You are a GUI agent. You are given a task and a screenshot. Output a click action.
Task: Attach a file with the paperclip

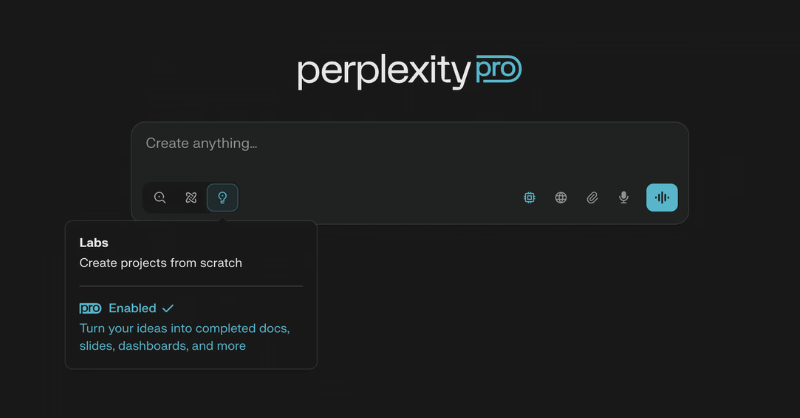click(x=592, y=198)
